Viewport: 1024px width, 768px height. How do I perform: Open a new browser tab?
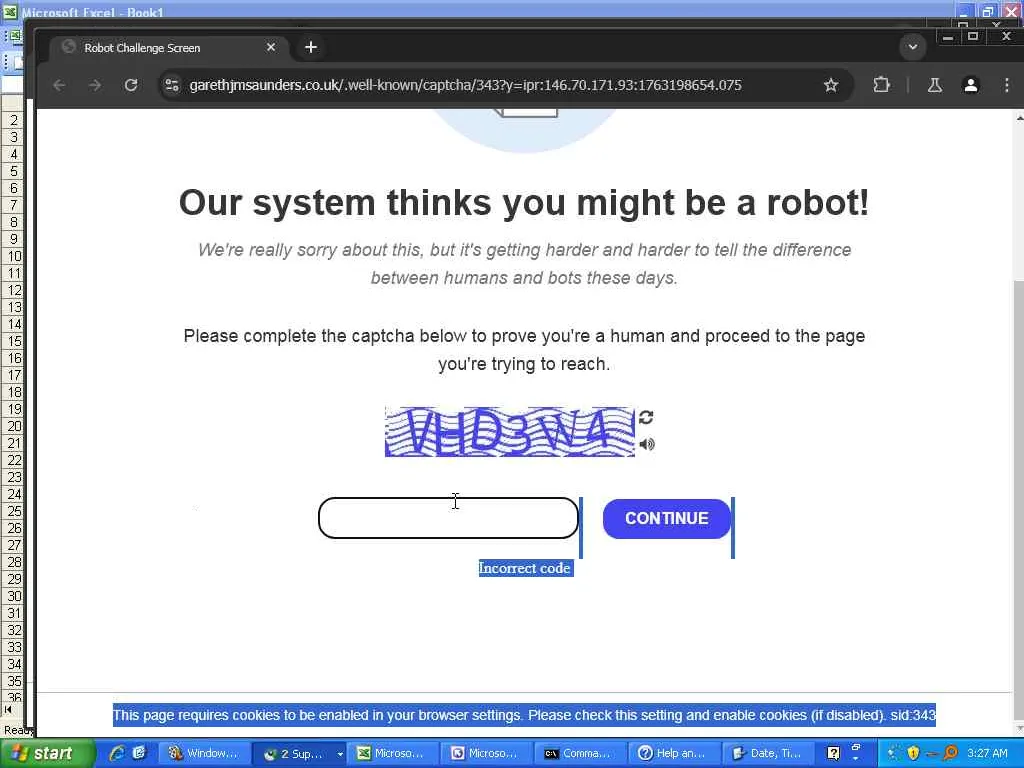point(311,47)
